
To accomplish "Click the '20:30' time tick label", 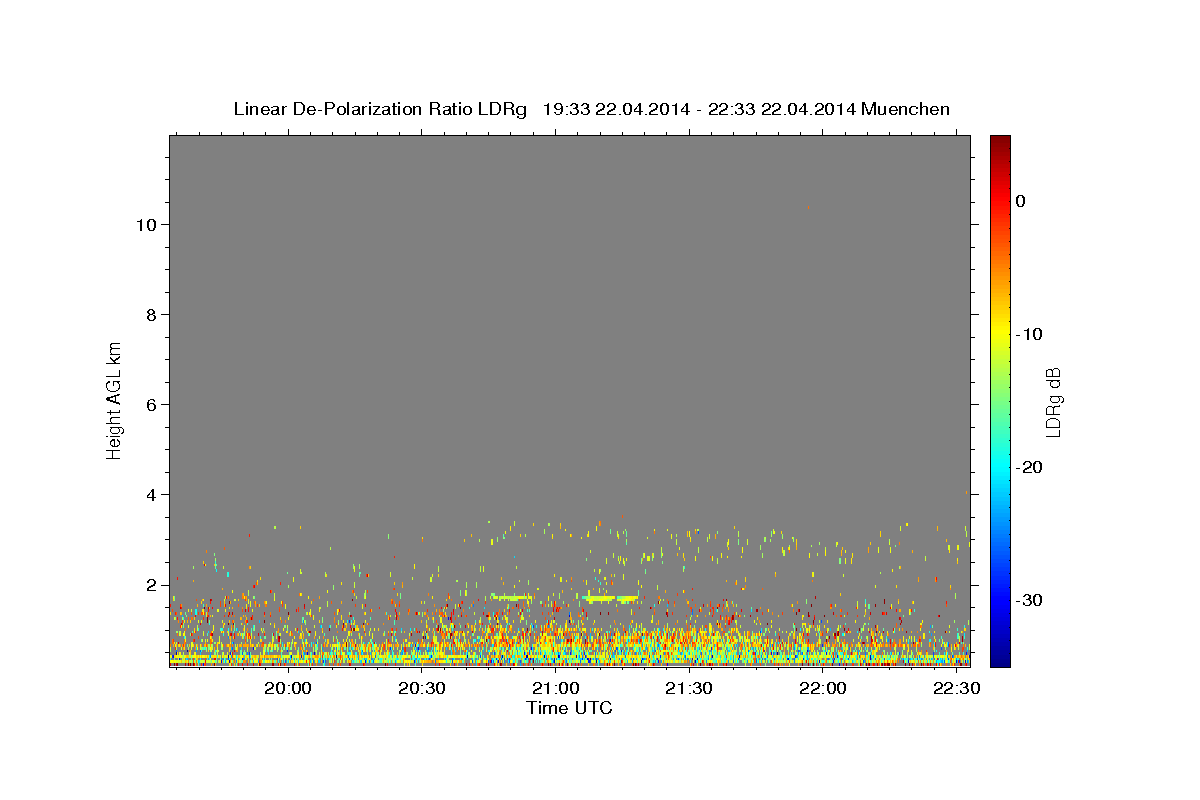I will pos(422,689).
